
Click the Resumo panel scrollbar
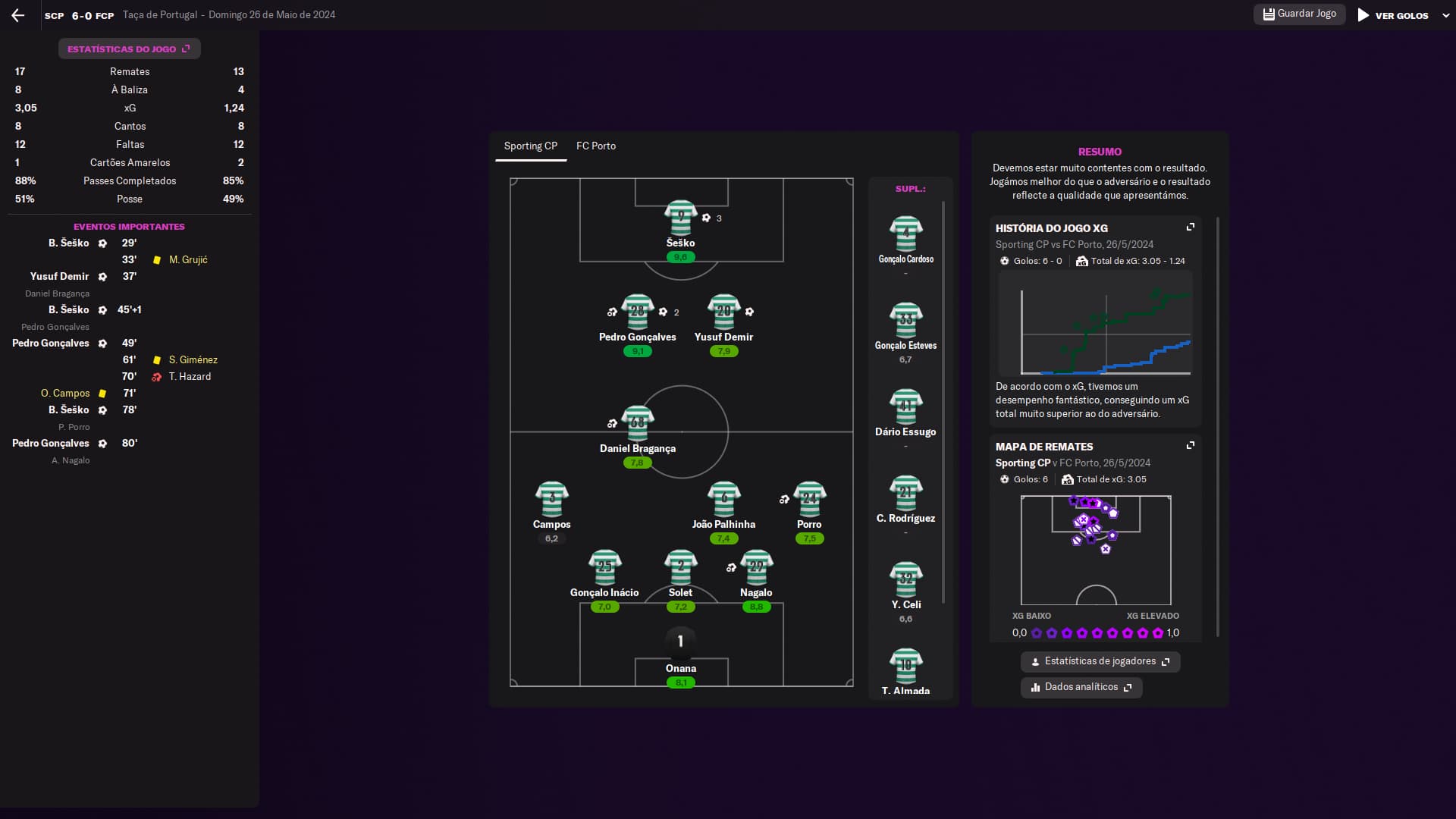[x=1218, y=427]
